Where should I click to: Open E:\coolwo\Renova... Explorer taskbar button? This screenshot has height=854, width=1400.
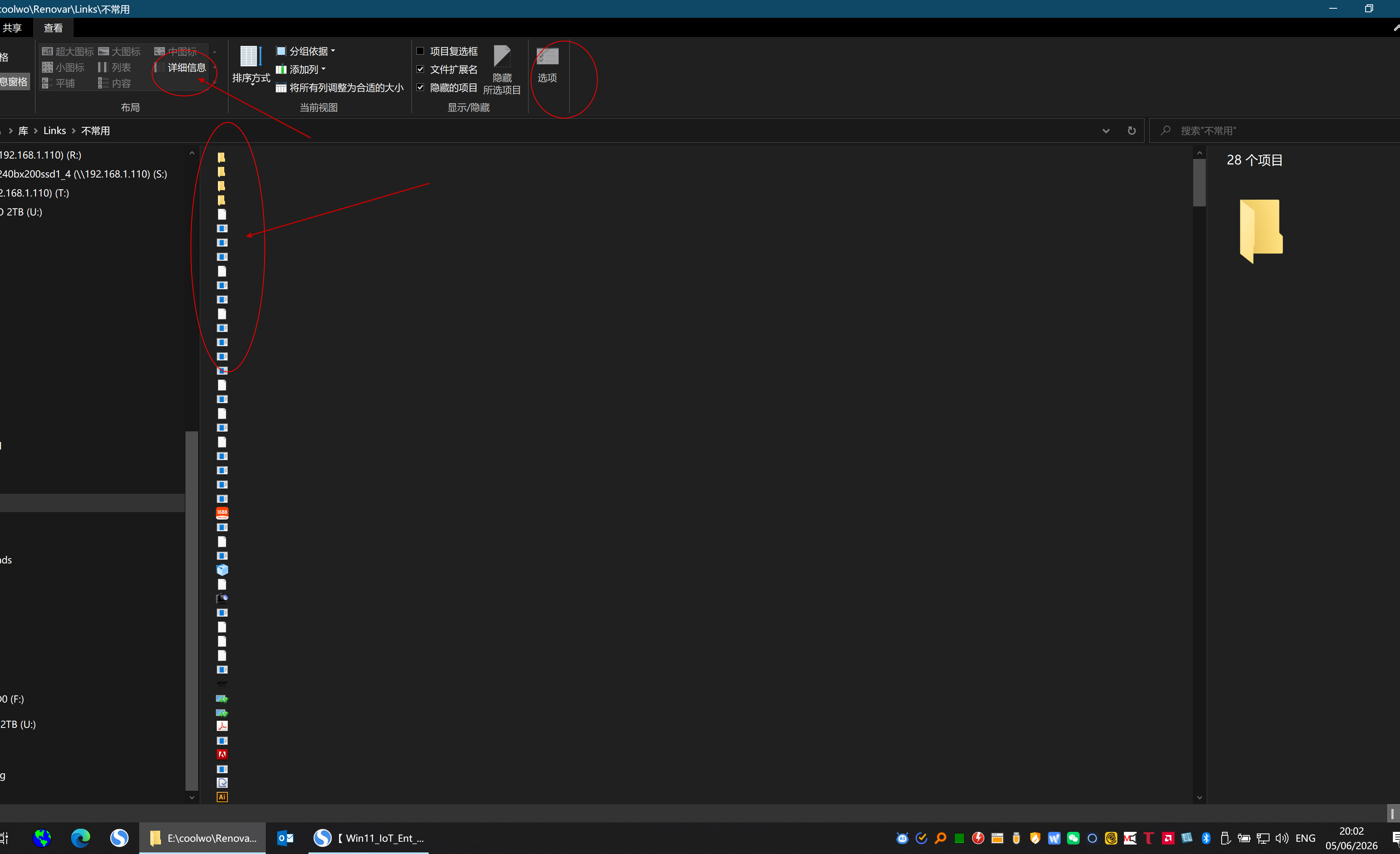[x=202, y=838]
